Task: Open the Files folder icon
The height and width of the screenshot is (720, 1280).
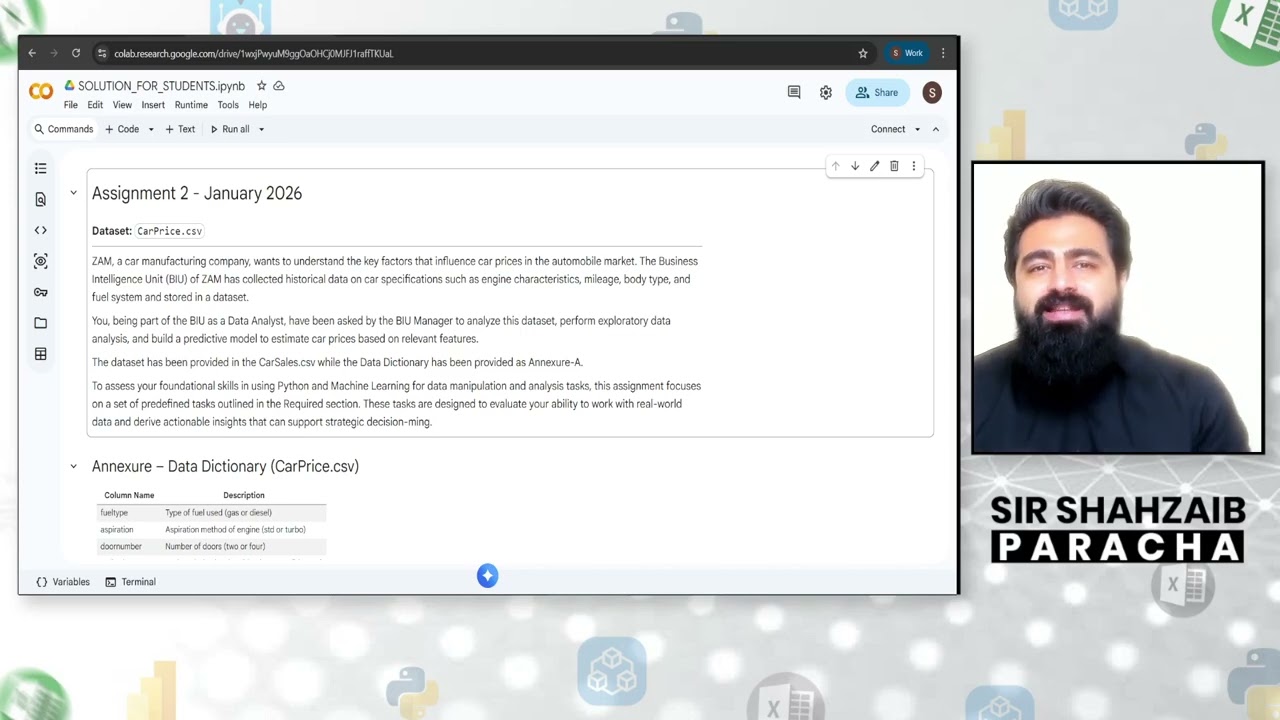Action: pyautogui.click(x=40, y=323)
